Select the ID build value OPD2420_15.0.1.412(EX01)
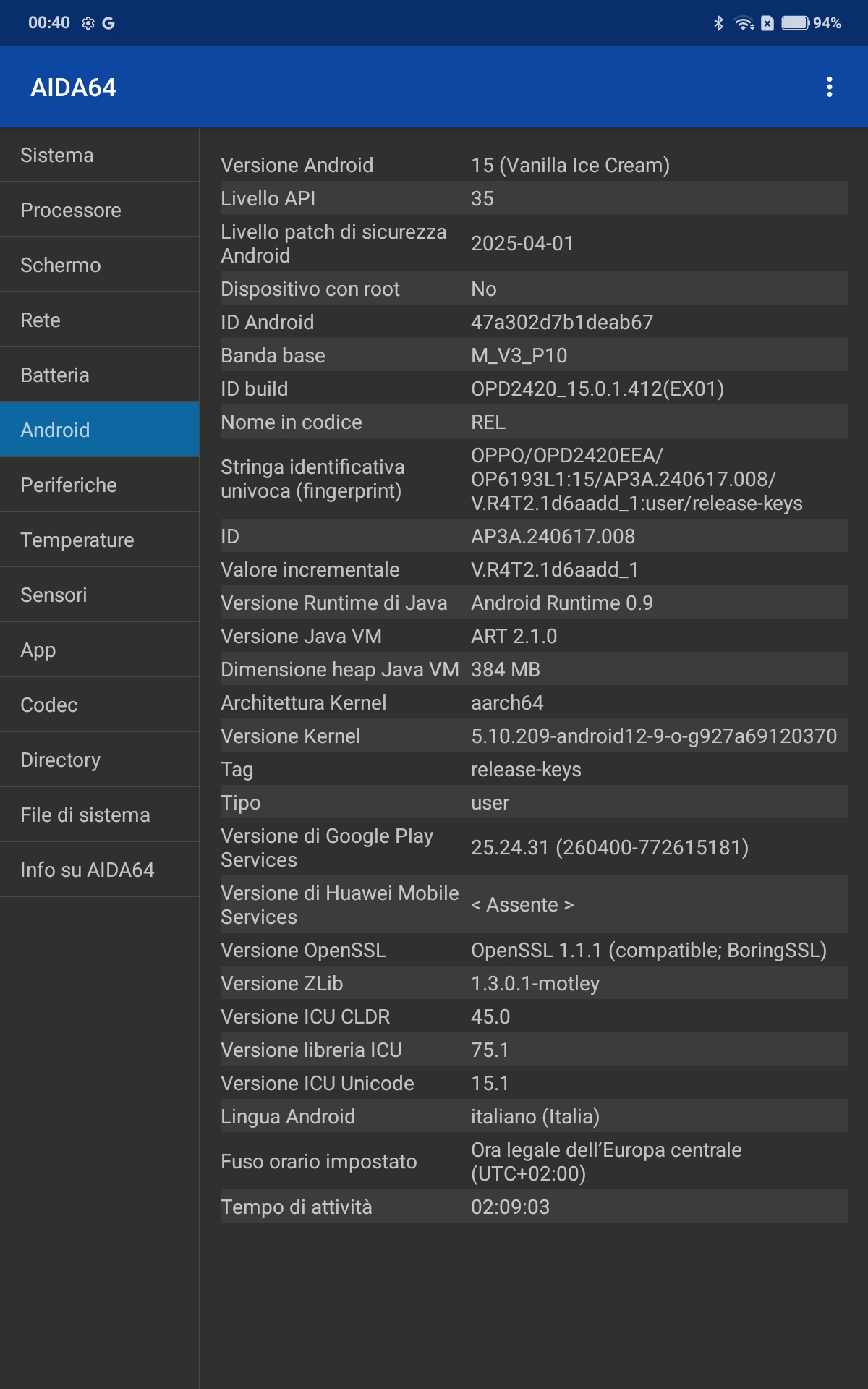The image size is (868, 1389). [x=597, y=388]
